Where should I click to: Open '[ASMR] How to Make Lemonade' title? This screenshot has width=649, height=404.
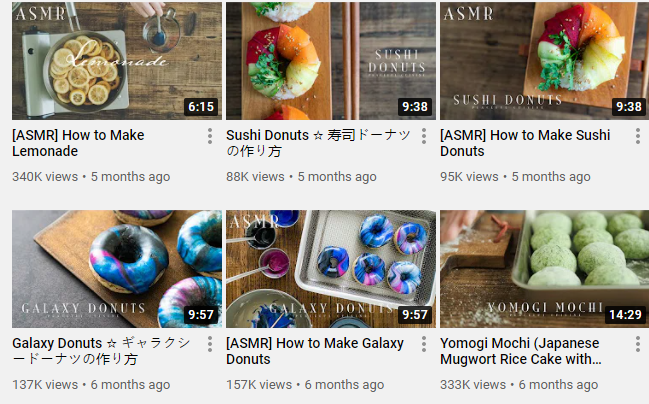[x=78, y=143]
